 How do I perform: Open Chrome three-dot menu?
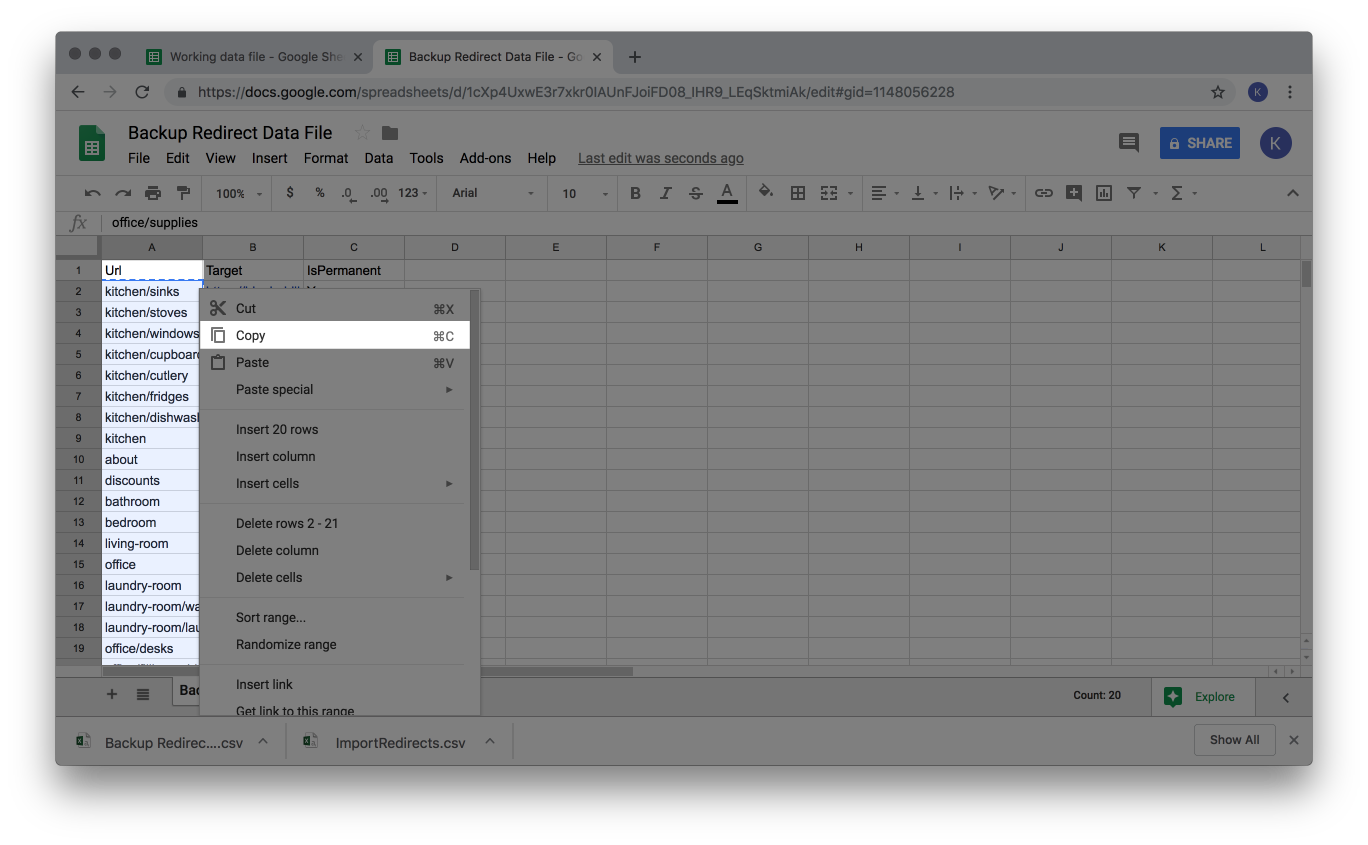point(1290,92)
